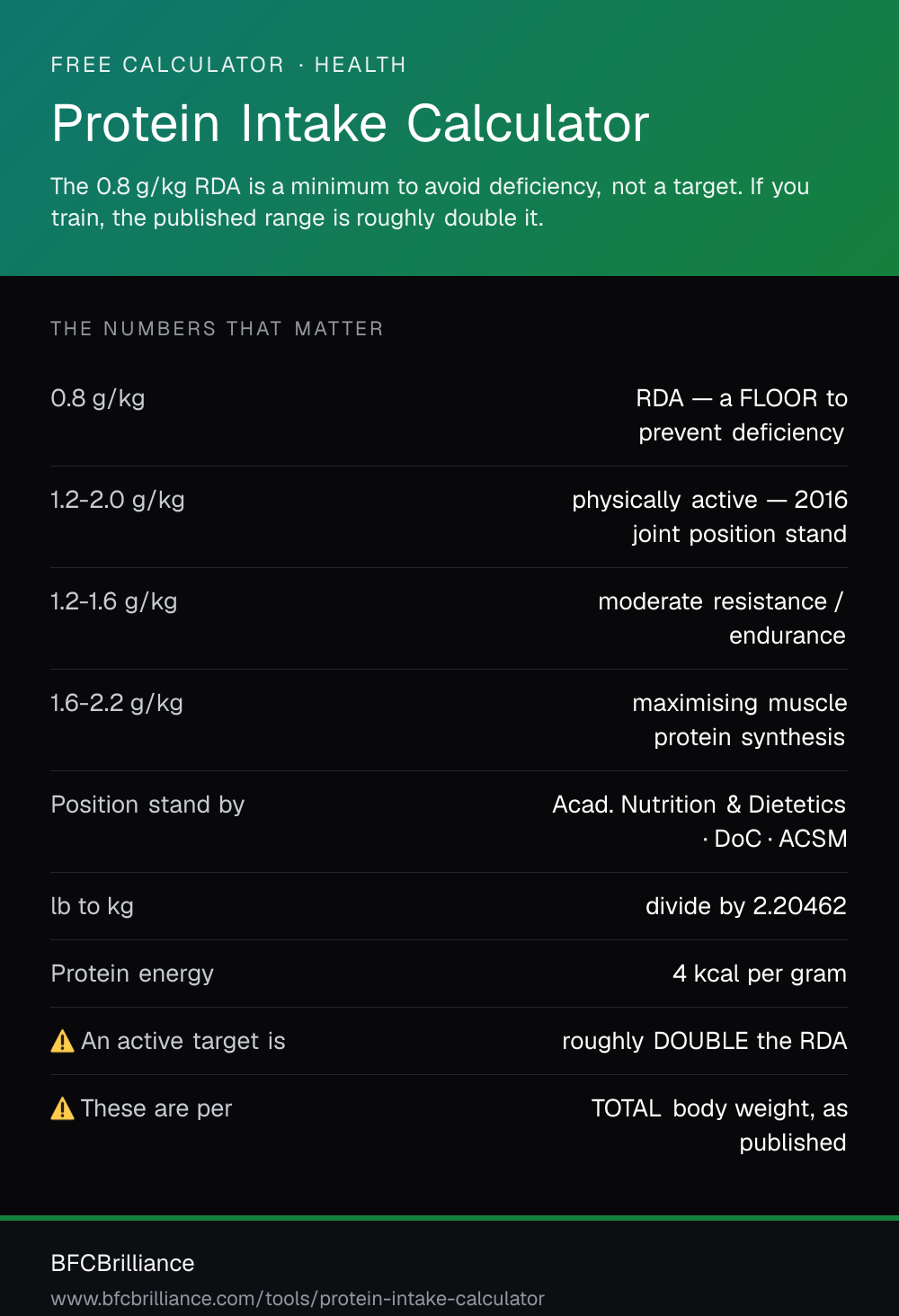Select 'maximising muscle protein synthesis' text
Image resolution: width=899 pixels, height=1316 pixels.
tap(740, 720)
